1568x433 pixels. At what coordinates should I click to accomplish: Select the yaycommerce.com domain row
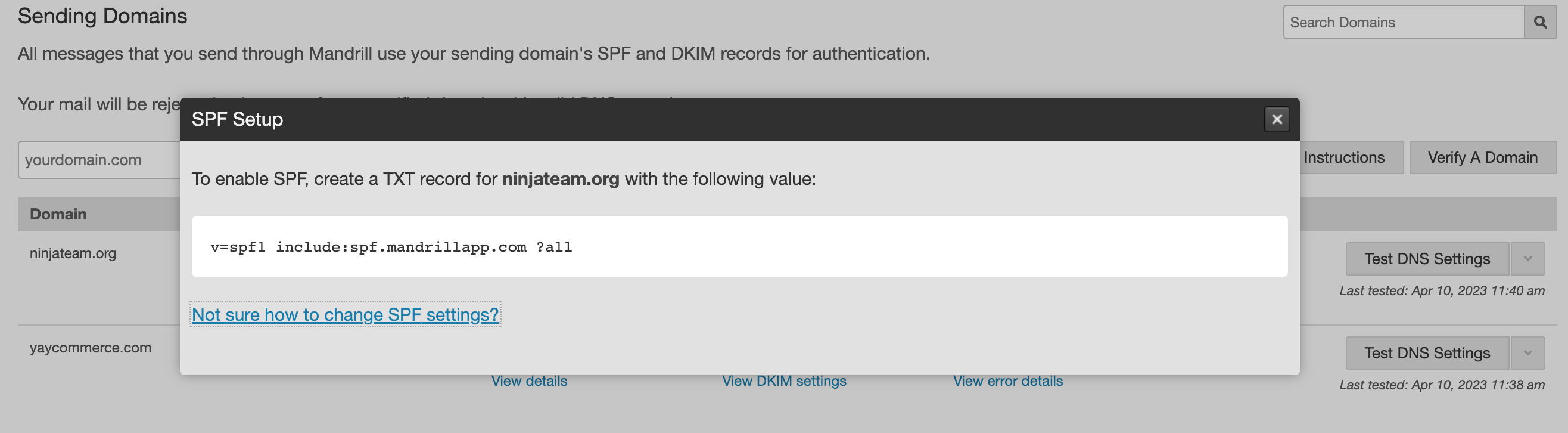(91, 348)
